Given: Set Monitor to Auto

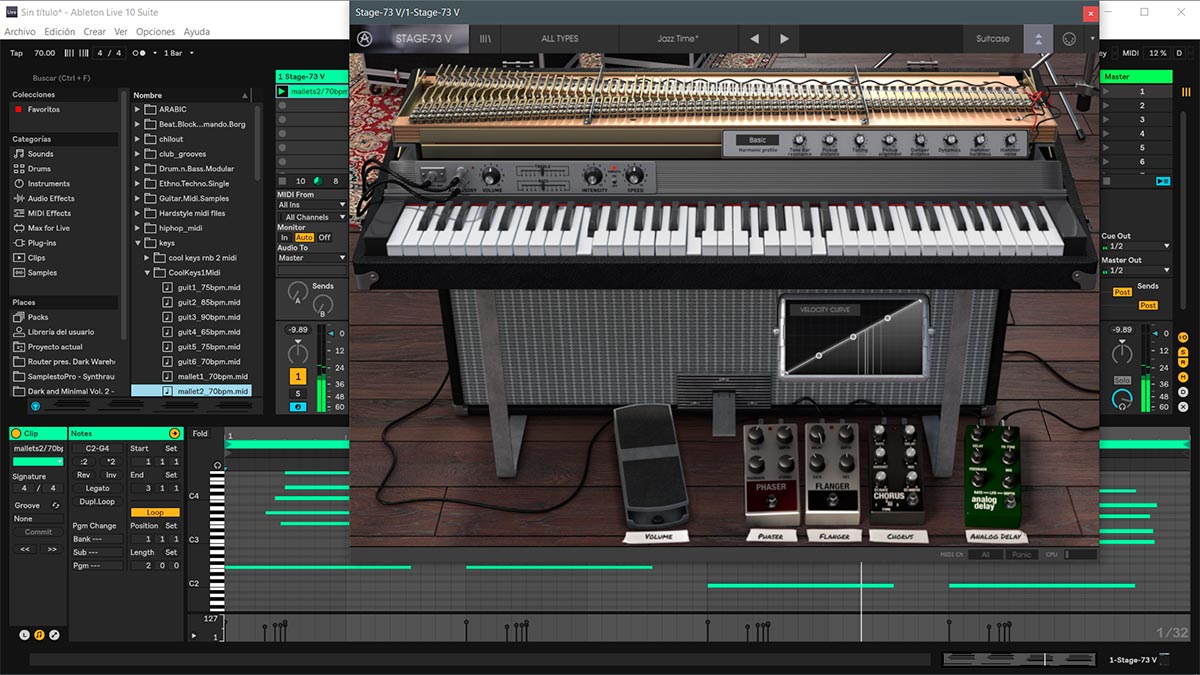Looking at the screenshot, I should click(304, 237).
